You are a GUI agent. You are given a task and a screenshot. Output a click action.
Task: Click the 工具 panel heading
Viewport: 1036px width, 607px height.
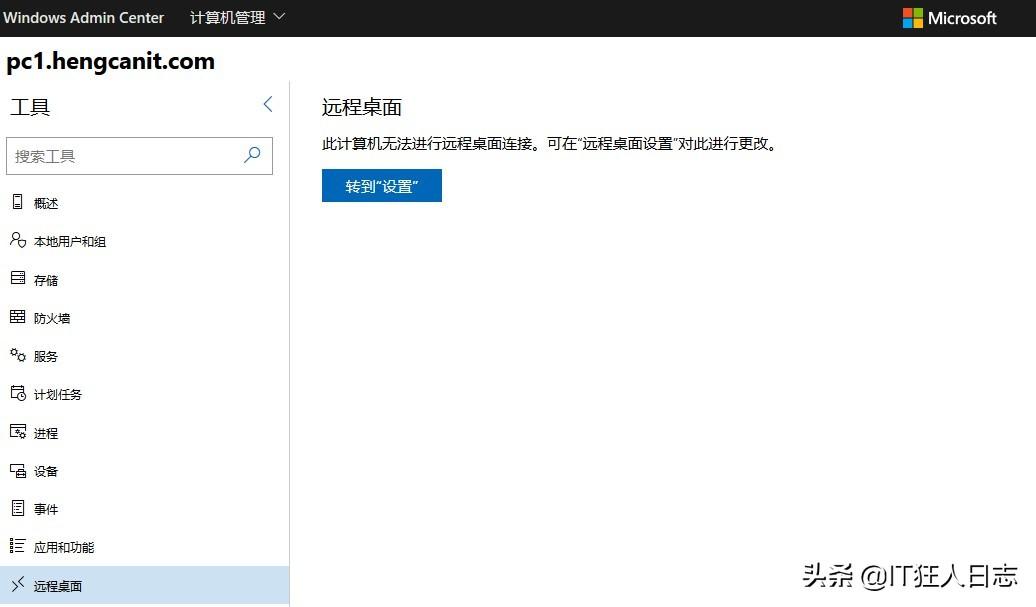coord(30,107)
